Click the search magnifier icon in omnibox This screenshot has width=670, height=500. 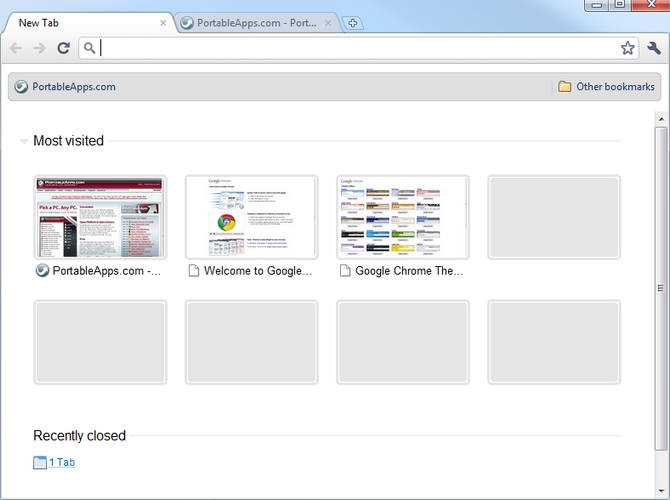tap(89, 48)
